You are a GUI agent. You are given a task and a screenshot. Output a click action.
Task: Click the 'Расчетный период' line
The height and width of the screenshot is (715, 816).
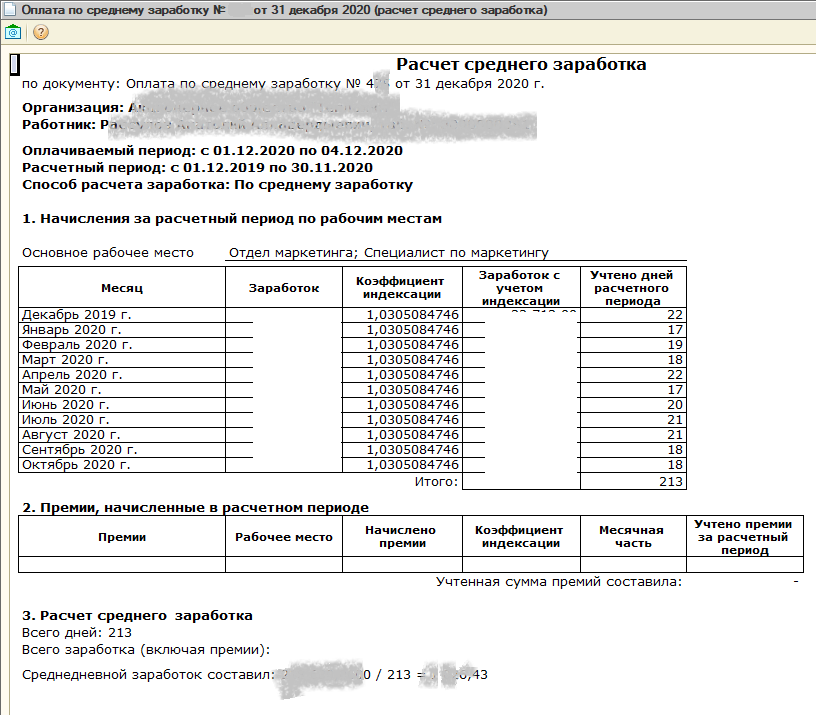197,168
